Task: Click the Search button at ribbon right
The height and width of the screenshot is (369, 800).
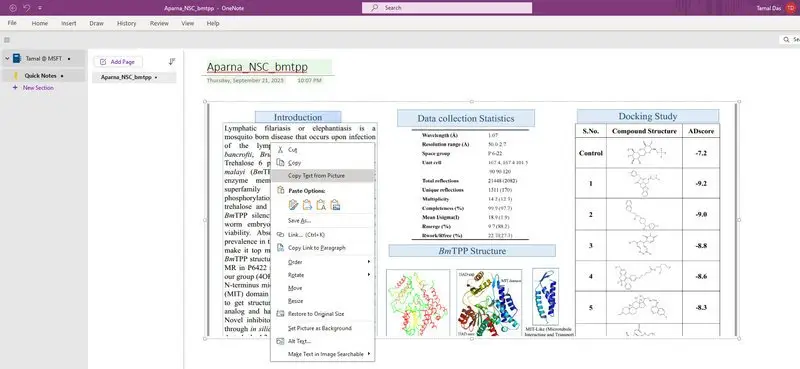Action: click(790, 40)
